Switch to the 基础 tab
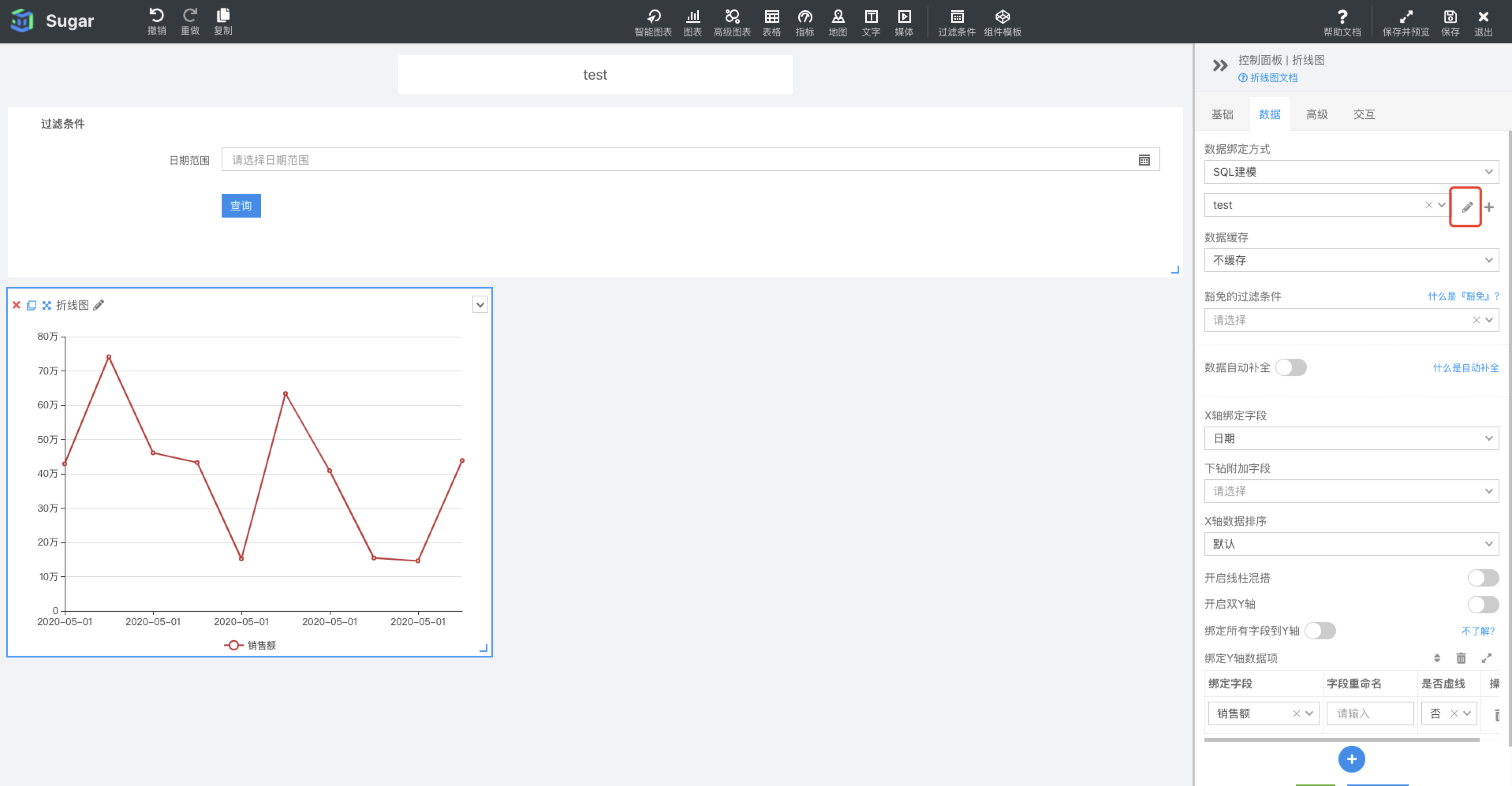The height and width of the screenshot is (786, 1512). (1222, 114)
